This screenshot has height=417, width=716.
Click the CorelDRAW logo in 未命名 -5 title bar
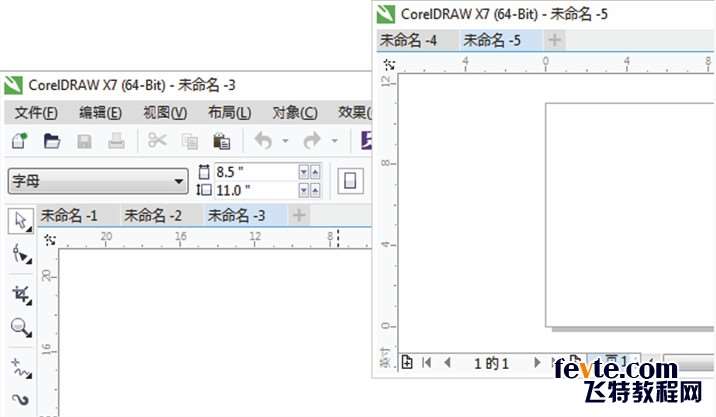[386, 14]
